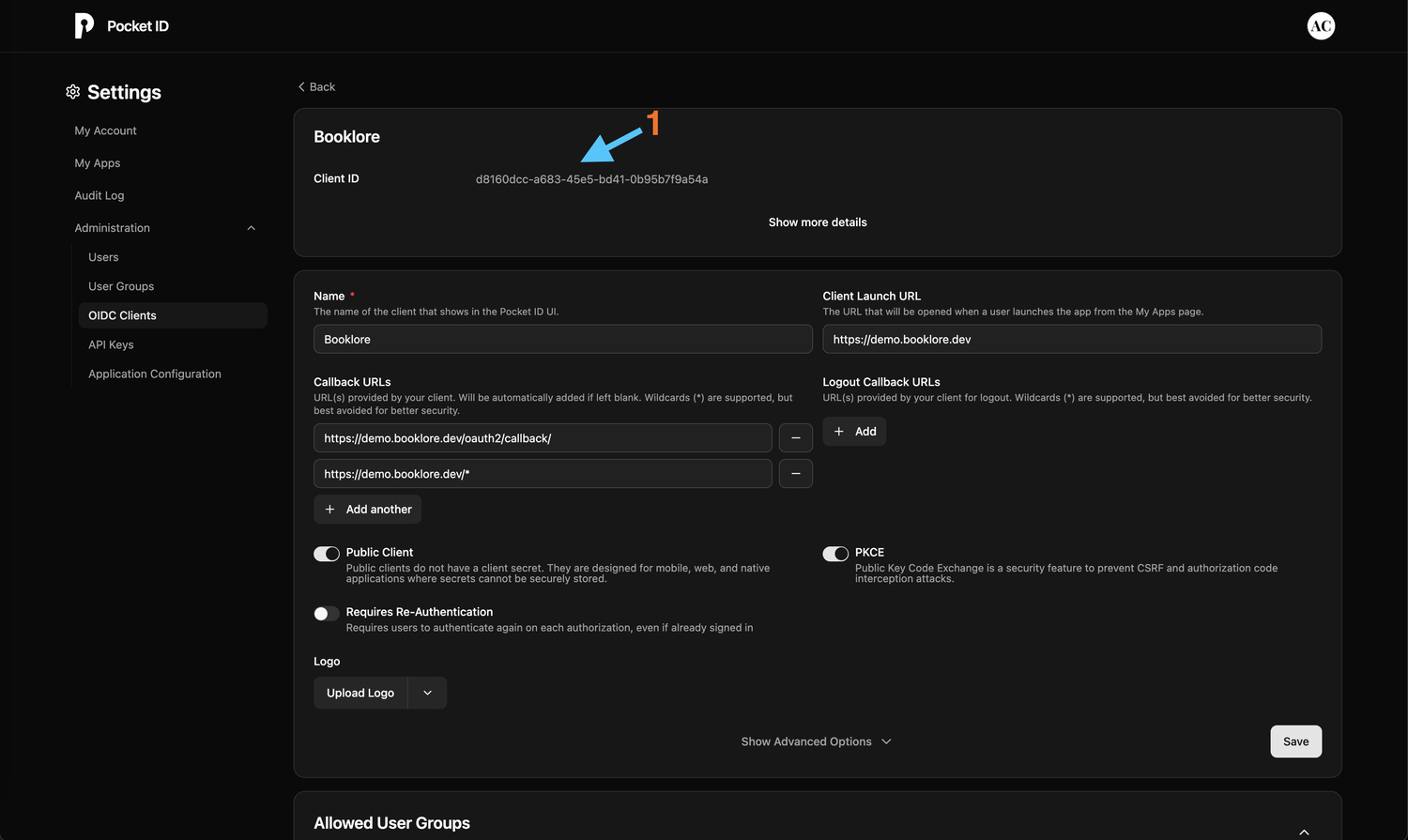The width and height of the screenshot is (1408, 840).
Task: Click the Settings gear icon
Action: (x=73, y=92)
